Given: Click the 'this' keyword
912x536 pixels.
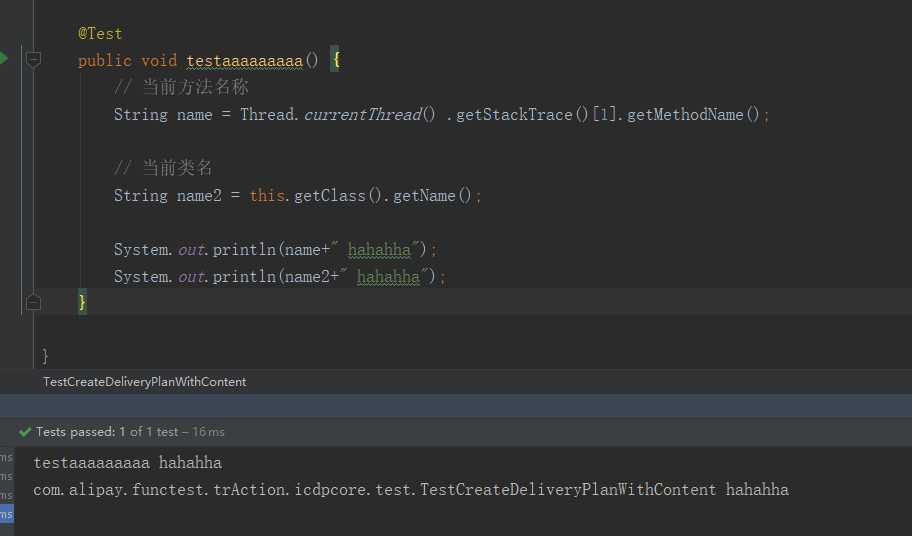Looking at the screenshot, I should coord(267,195).
